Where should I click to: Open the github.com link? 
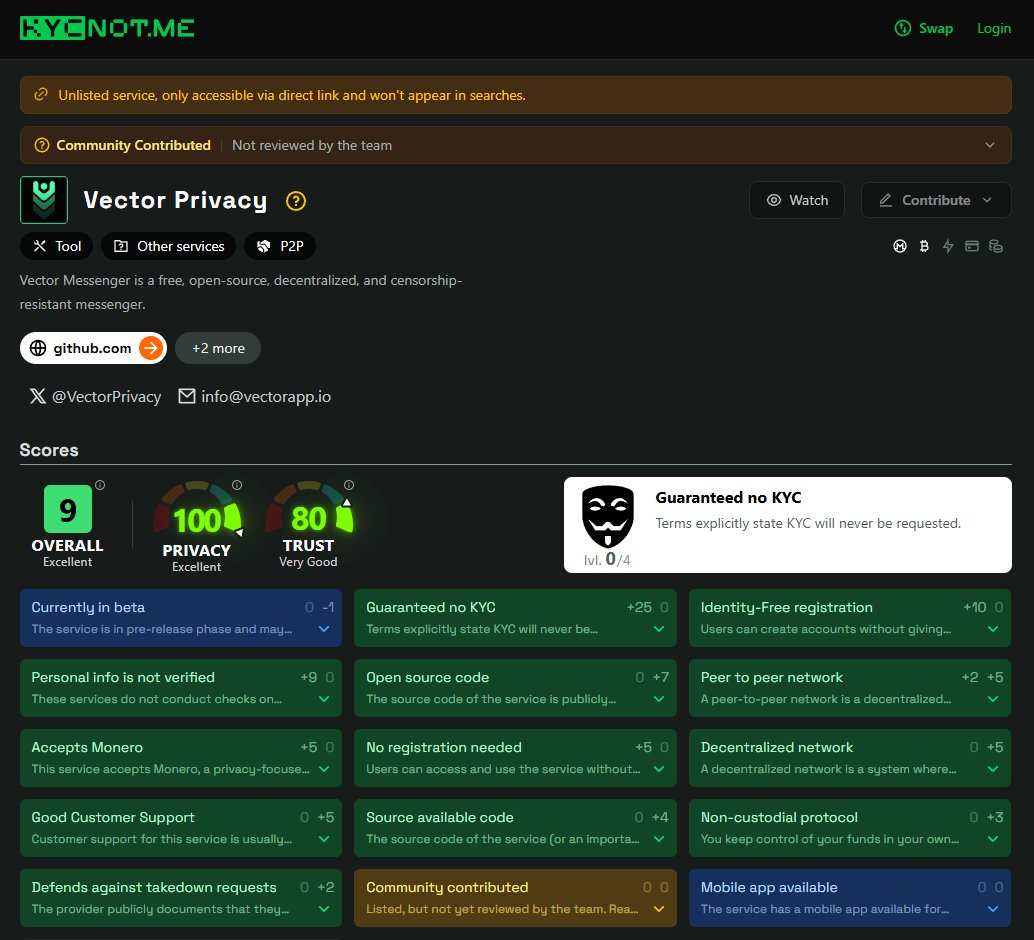pyautogui.click(x=93, y=348)
